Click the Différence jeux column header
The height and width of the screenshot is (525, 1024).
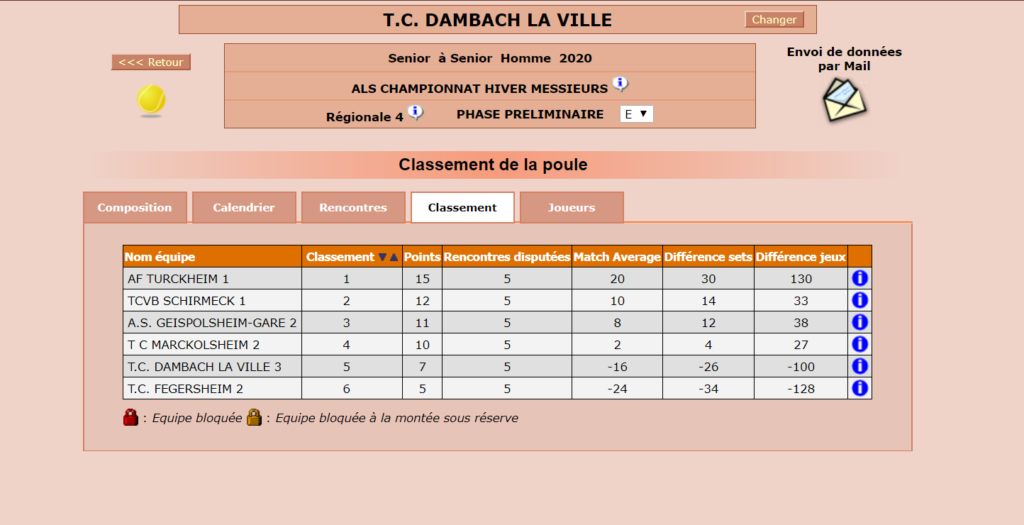[801, 257]
